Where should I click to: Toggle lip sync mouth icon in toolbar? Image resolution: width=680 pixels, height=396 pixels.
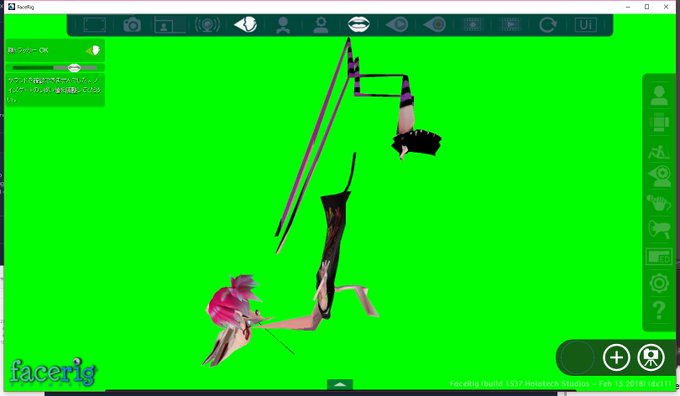click(359, 24)
